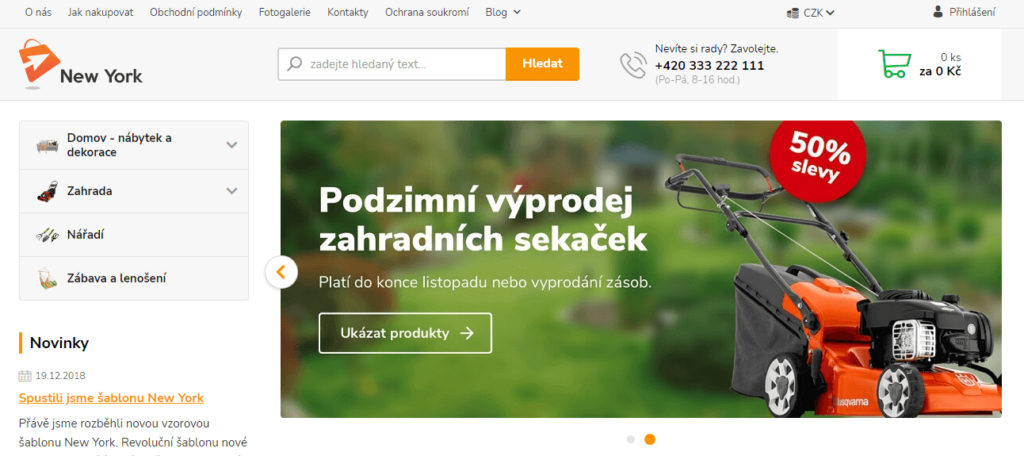Go to previous banner slide arrow

point(281,271)
